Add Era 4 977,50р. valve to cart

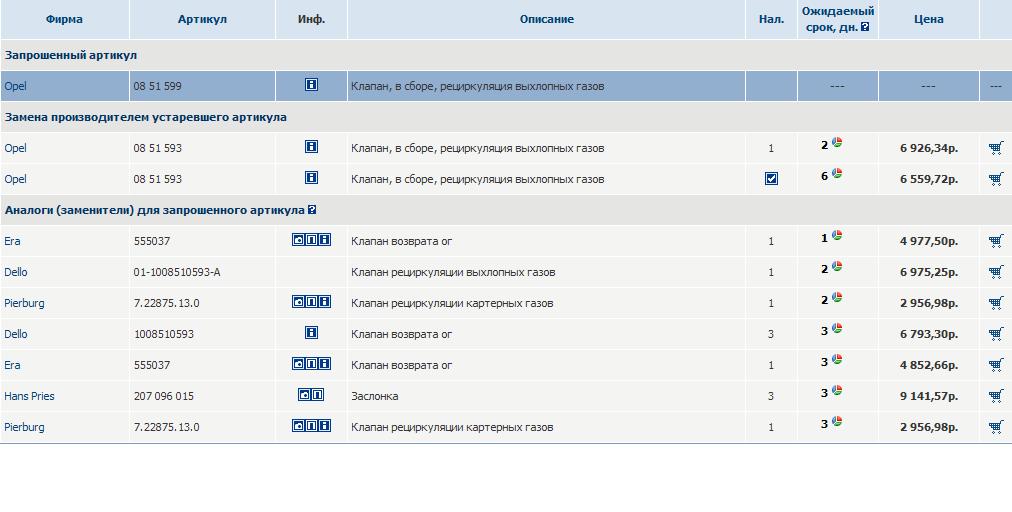click(995, 241)
